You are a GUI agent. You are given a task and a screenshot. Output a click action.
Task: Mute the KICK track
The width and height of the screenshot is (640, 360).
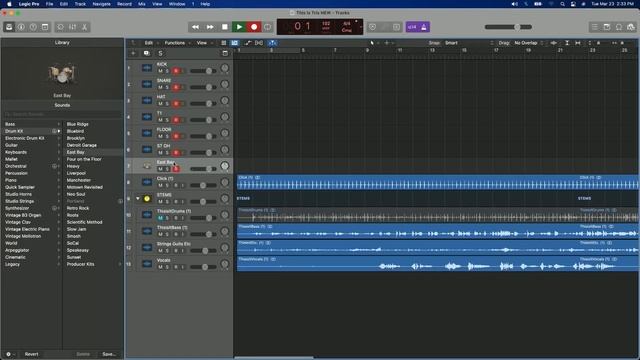160,71
